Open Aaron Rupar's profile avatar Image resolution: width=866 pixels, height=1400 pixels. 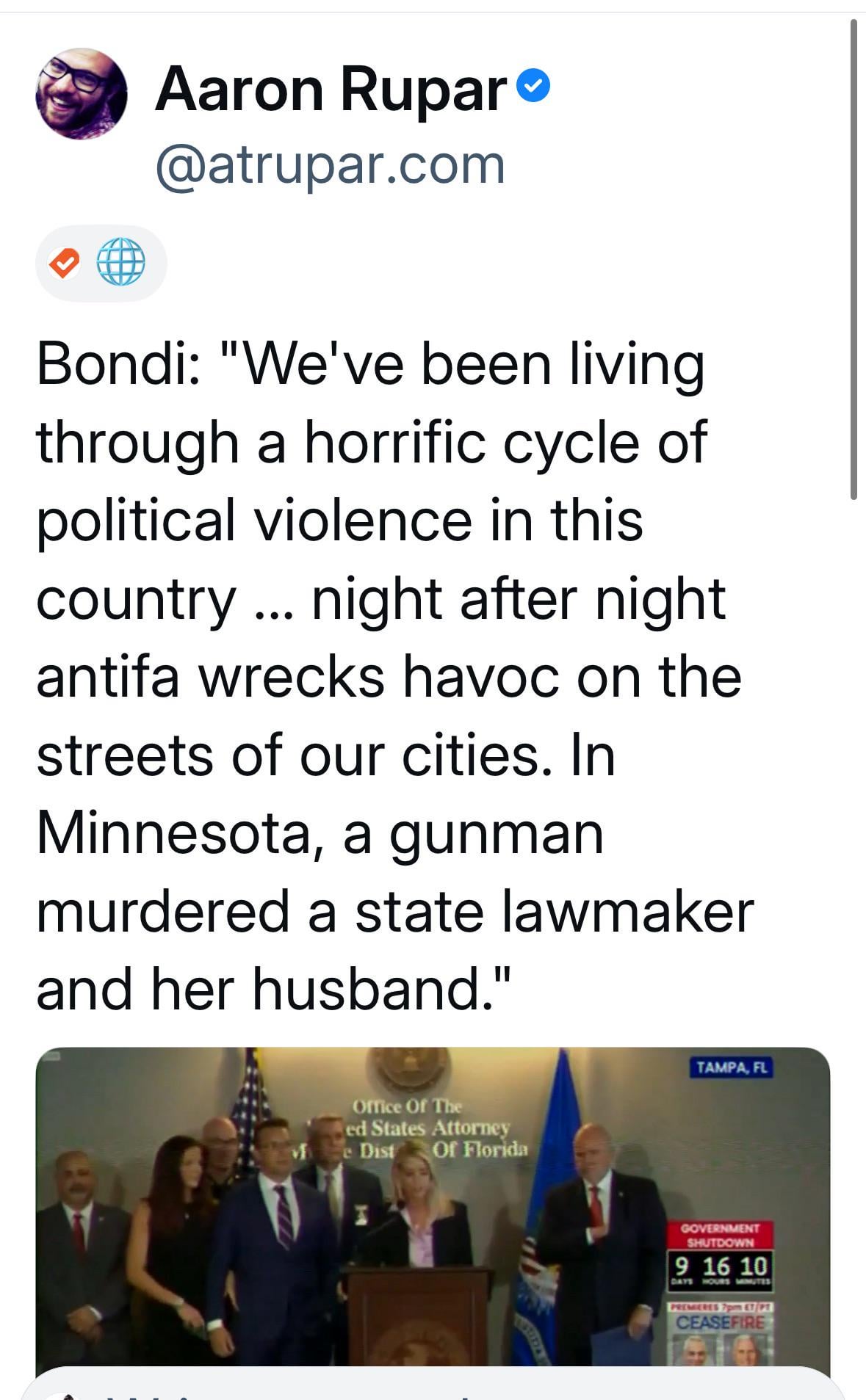[x=81, y=93]
